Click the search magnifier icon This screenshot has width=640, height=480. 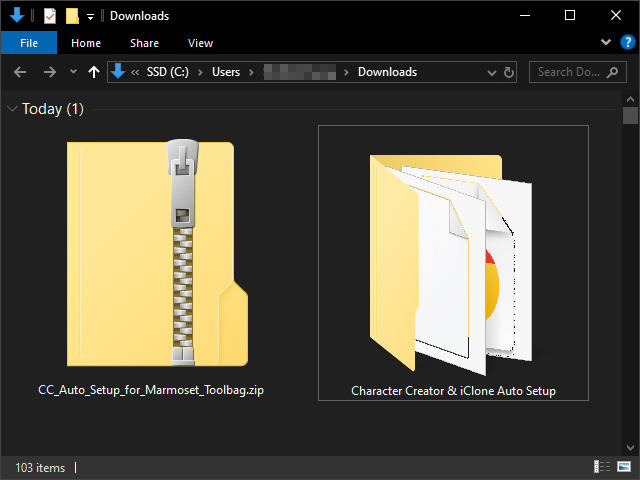[612, 72]
